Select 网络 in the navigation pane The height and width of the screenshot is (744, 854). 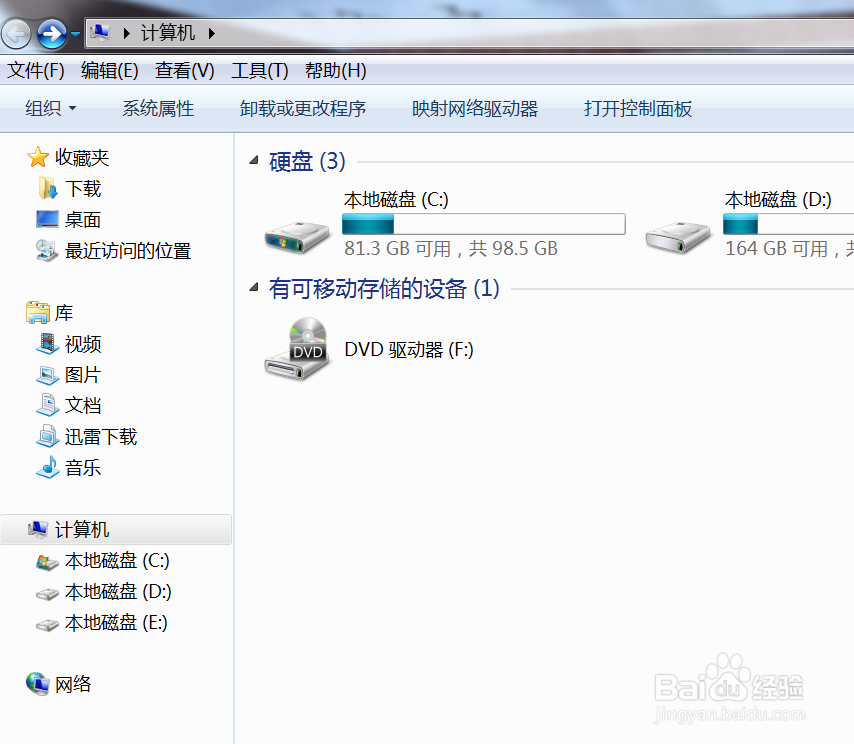(73, 684)
